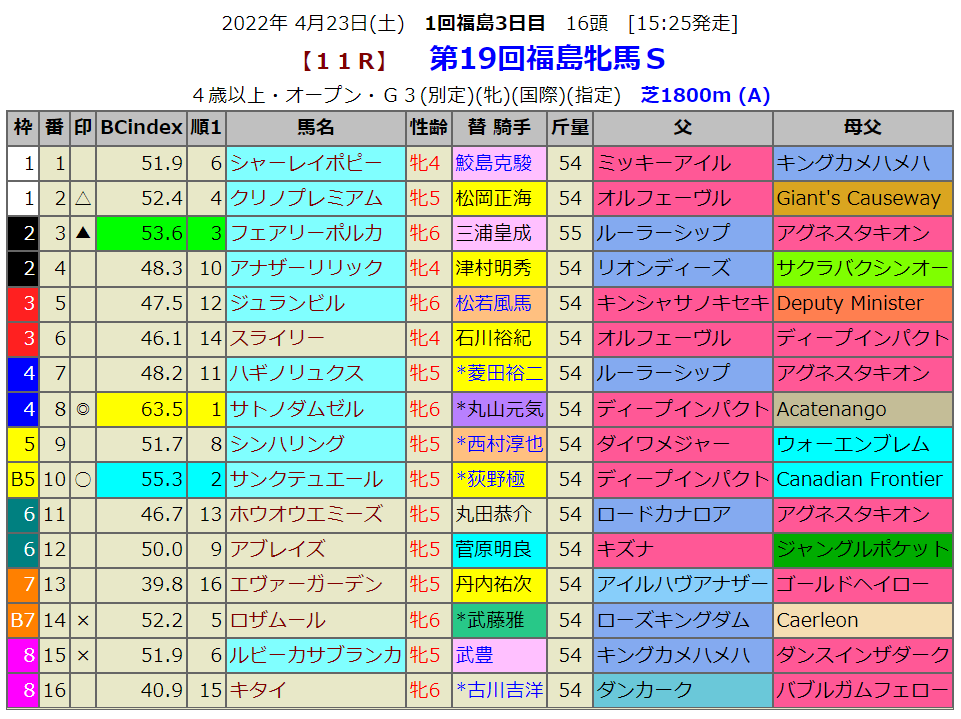This screenshot has width=961, height=719.
Task: Click the 母父 column header
Action: [x=862, y=127]
